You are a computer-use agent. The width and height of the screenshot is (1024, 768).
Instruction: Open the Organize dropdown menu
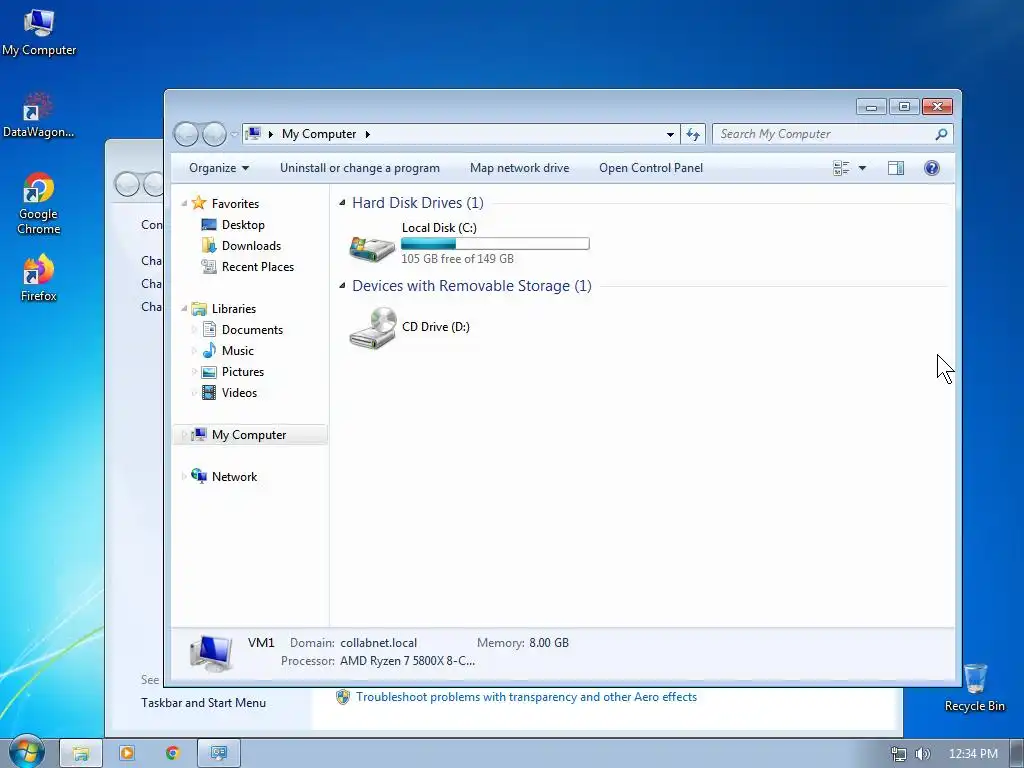click(219, 168)
